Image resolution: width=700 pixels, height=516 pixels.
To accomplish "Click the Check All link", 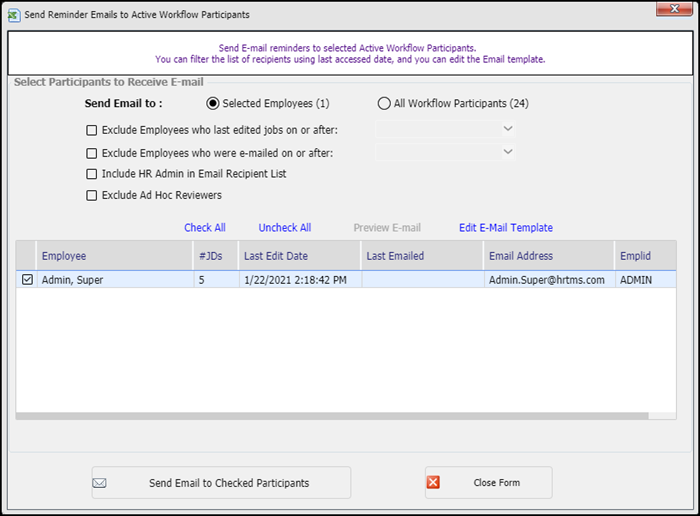I will [204, 228].
